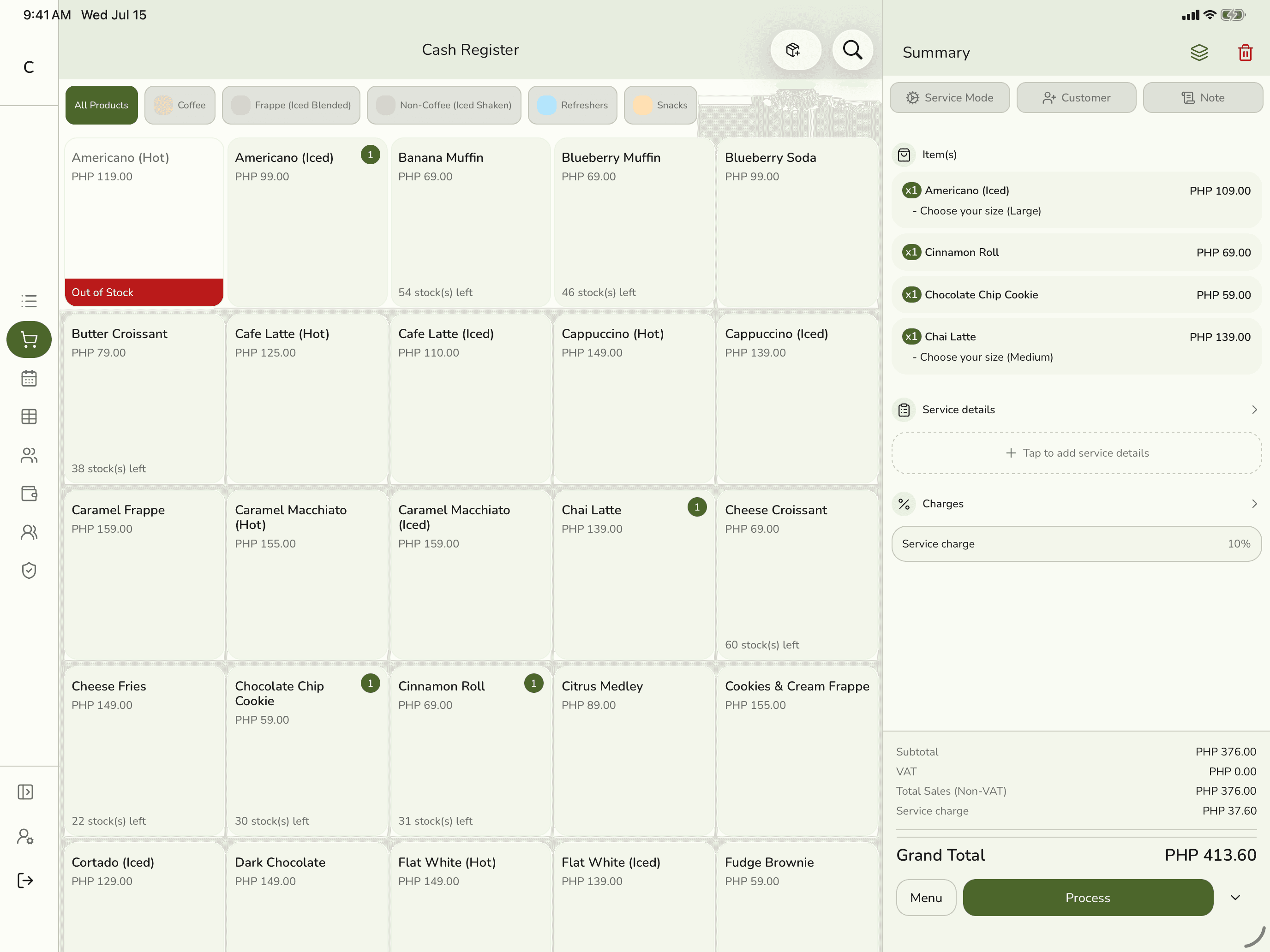Open the user settings icon in the sidebar
1270x952 pixels.
[x=25, y=836]
